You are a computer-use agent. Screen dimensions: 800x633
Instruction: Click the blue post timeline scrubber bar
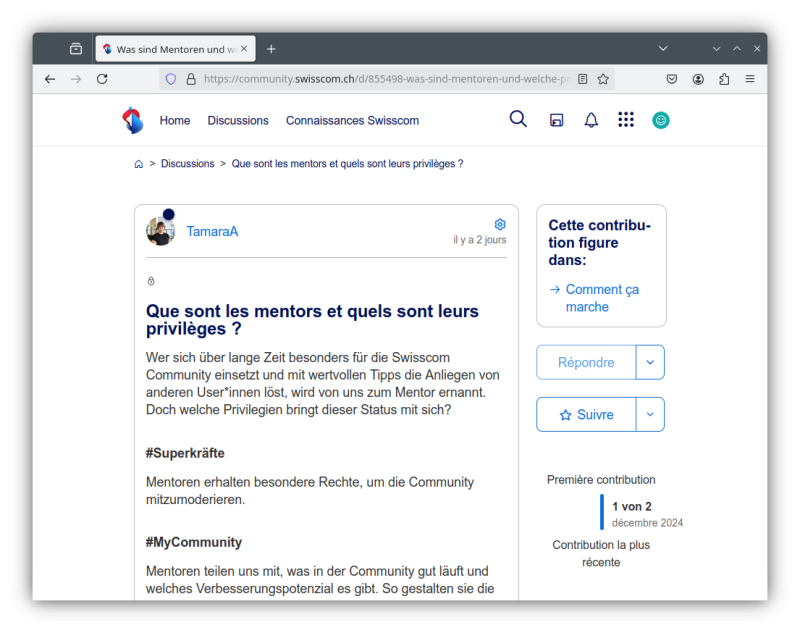(602, 512)
